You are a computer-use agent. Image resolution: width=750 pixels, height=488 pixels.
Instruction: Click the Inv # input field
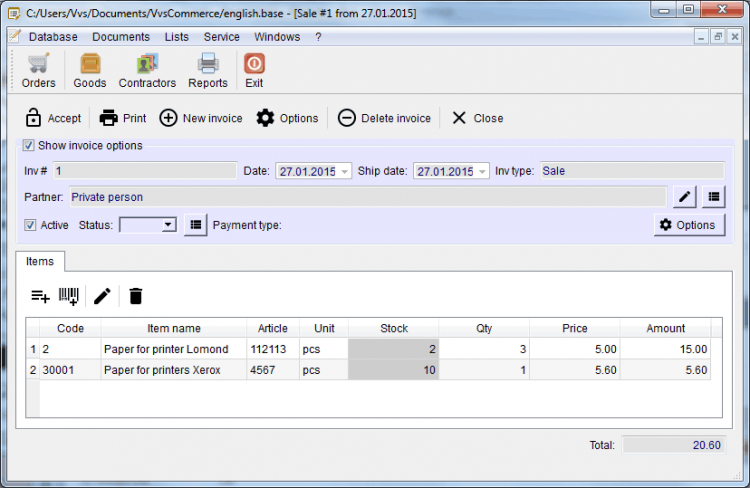[145, 171]
